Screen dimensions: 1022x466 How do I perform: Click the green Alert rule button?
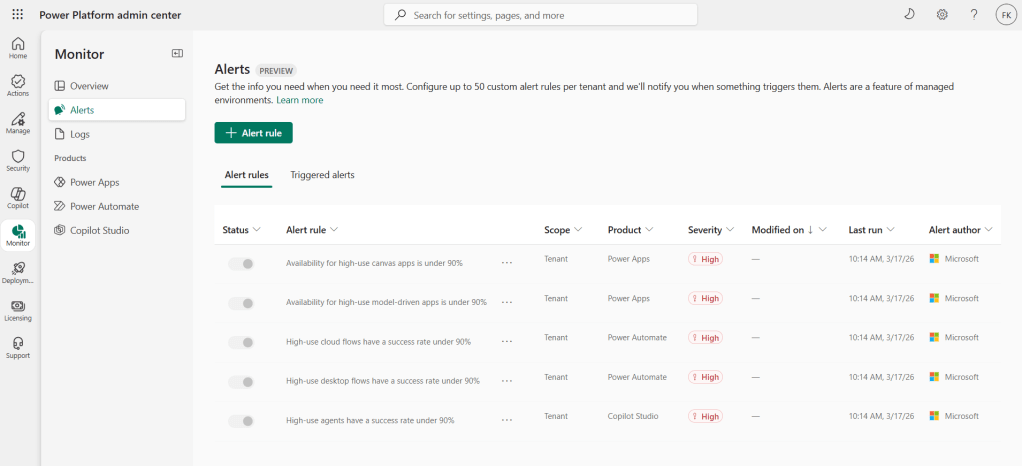click(253, 133)
